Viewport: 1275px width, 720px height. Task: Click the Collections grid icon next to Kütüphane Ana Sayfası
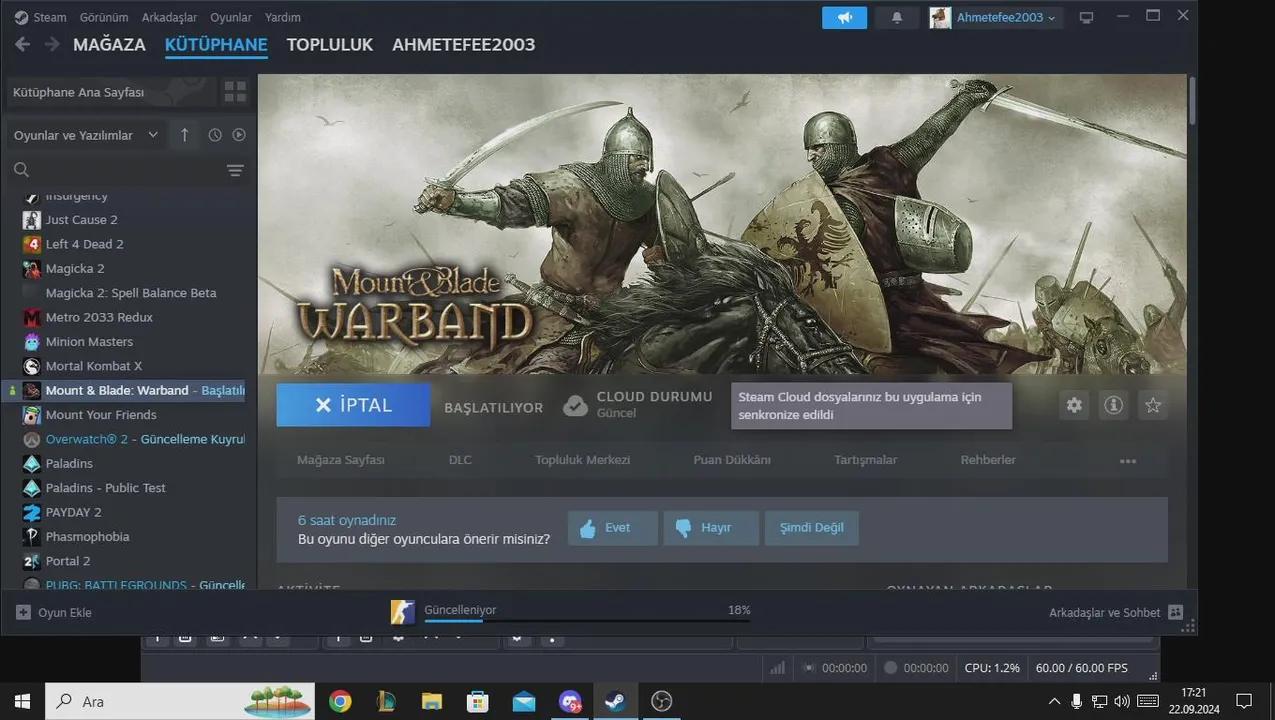click(236, 91)
